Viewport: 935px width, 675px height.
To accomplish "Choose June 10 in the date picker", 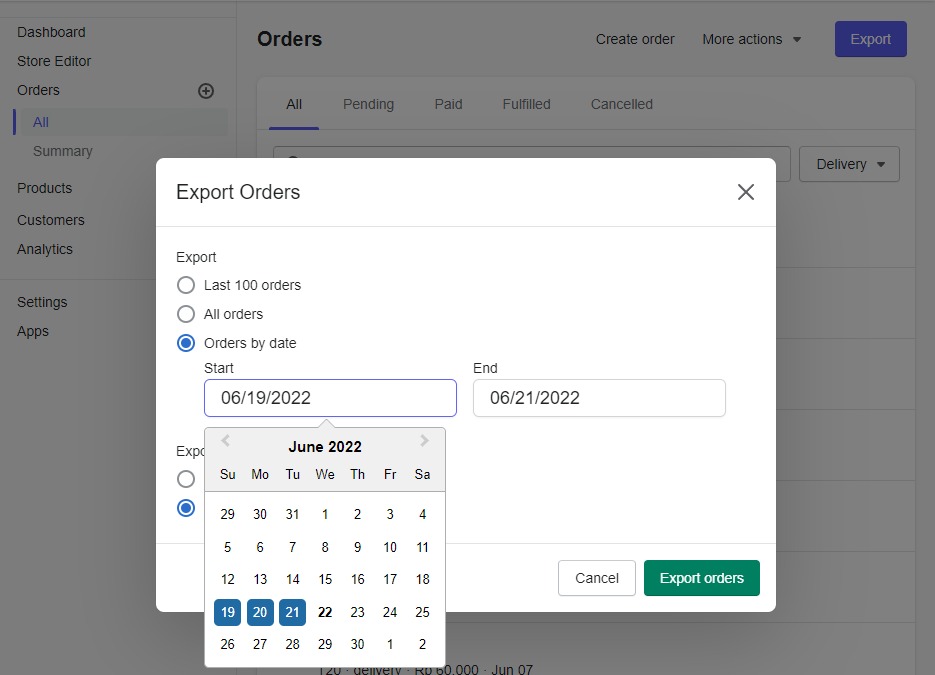I will point(390,547).
